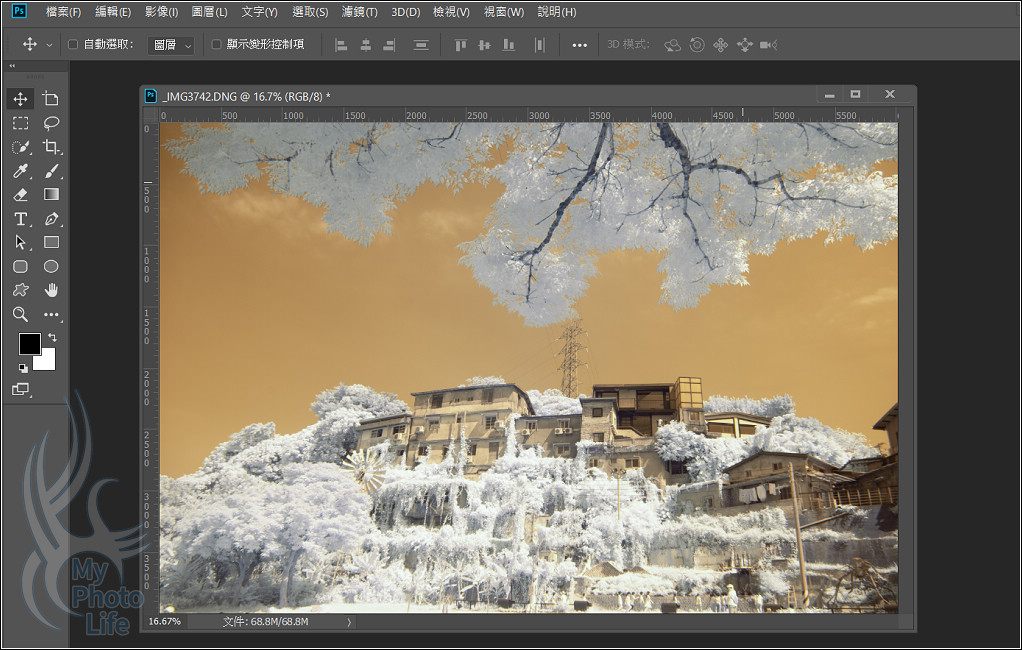Image resolution: width=1022 pixels, height=650 pixels.
Task: Click the black foreground color swatch
Action: tap(29, 344)
